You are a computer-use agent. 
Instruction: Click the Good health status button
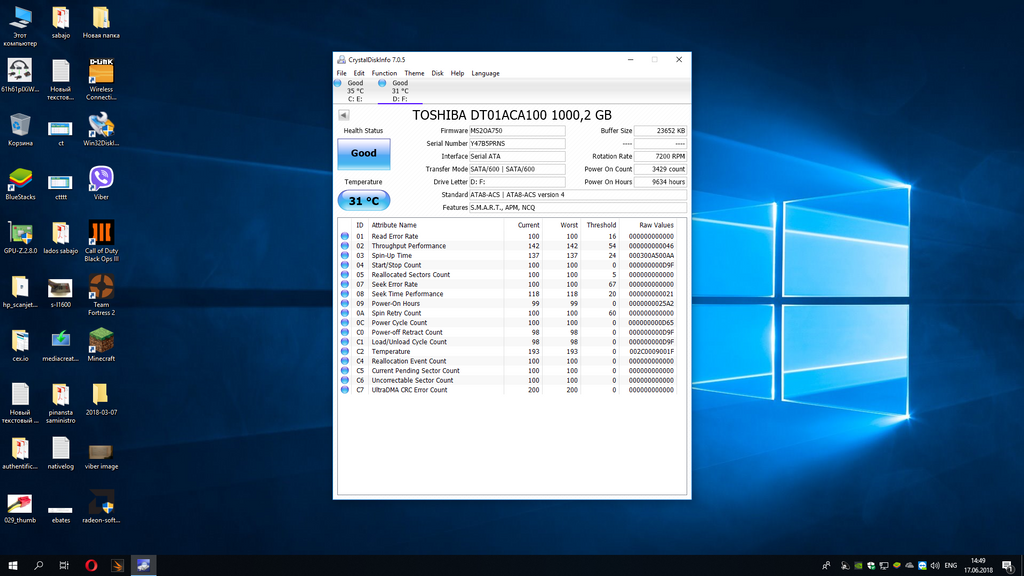tap(364, 153)
